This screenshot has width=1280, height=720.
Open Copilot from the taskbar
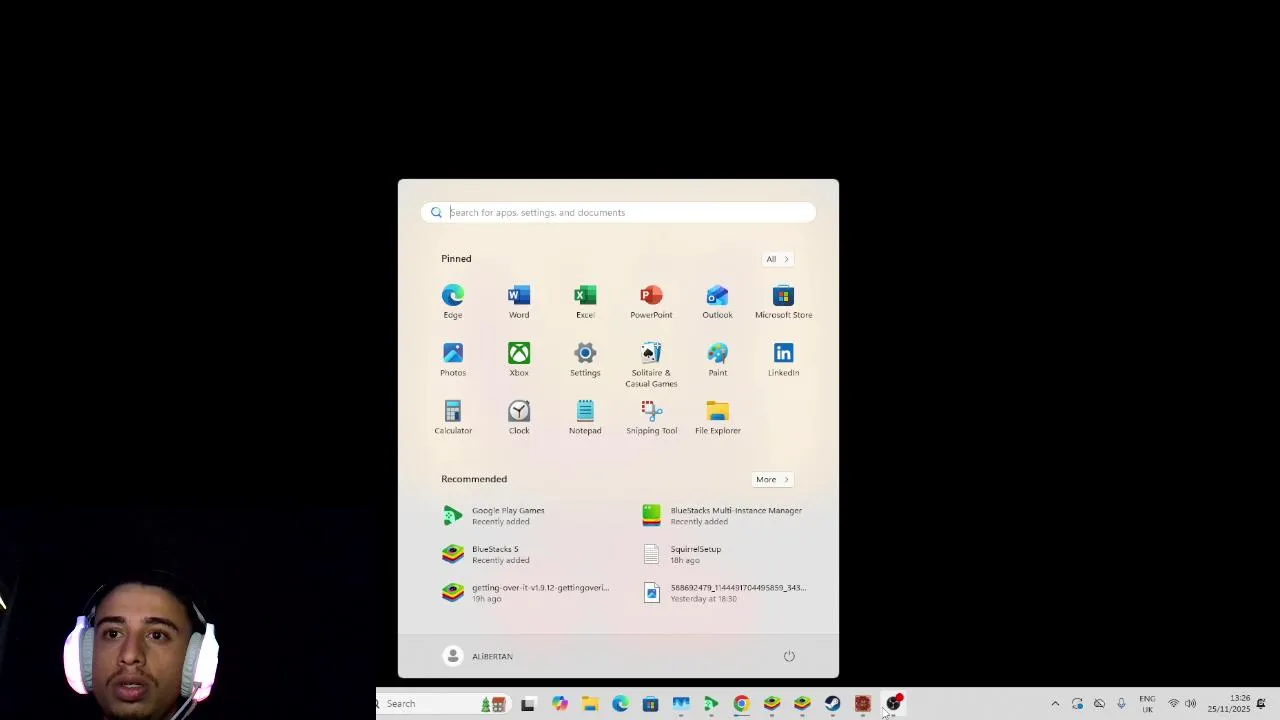(559, 704)
